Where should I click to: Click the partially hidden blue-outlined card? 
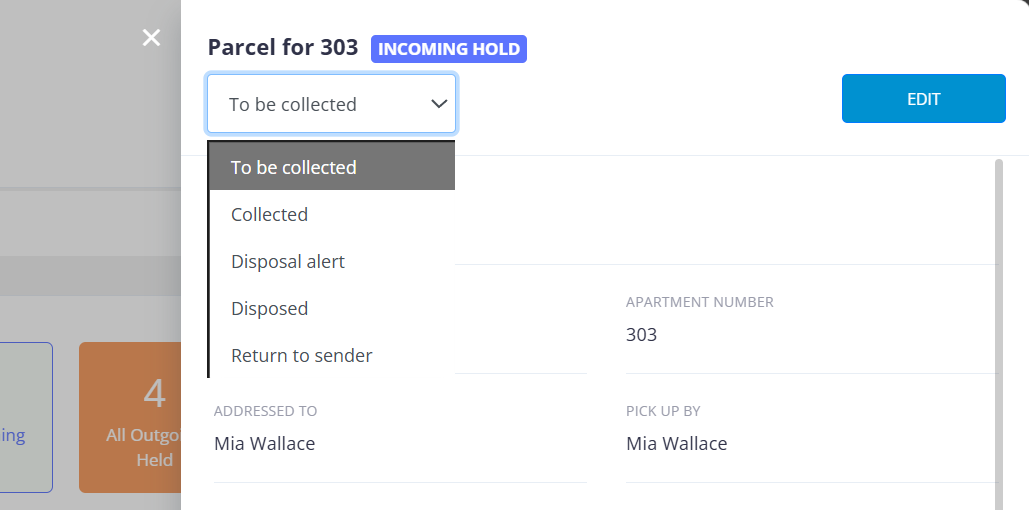[26, 418]
